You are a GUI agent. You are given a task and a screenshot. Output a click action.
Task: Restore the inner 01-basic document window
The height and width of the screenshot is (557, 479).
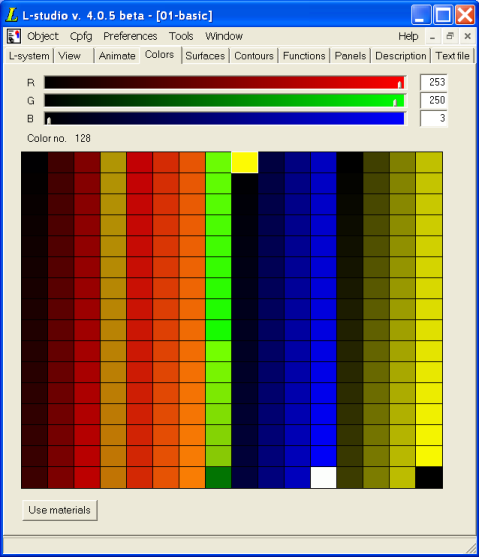450,36
